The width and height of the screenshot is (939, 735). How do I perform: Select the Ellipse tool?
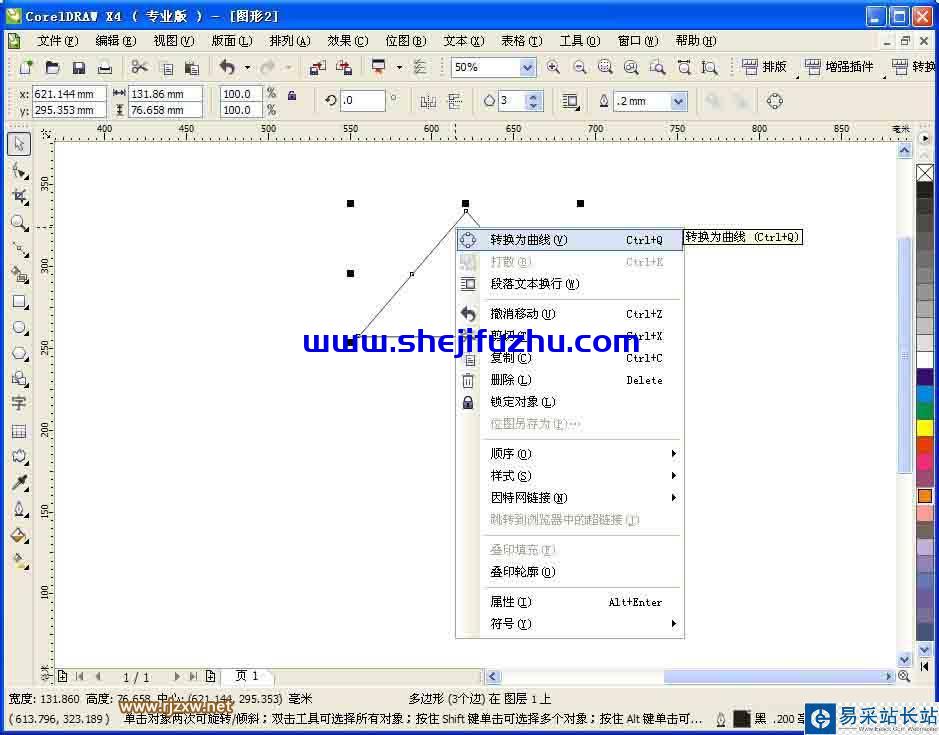point(19,327)
